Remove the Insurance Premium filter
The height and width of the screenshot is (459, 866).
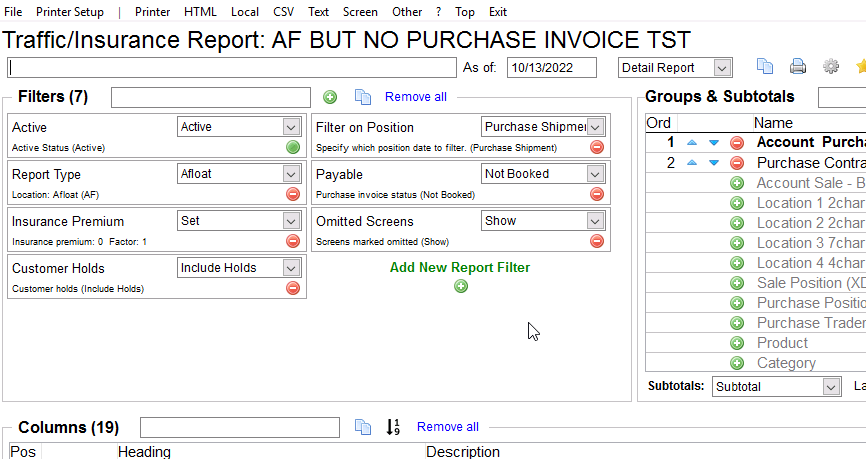click(293, 241)
